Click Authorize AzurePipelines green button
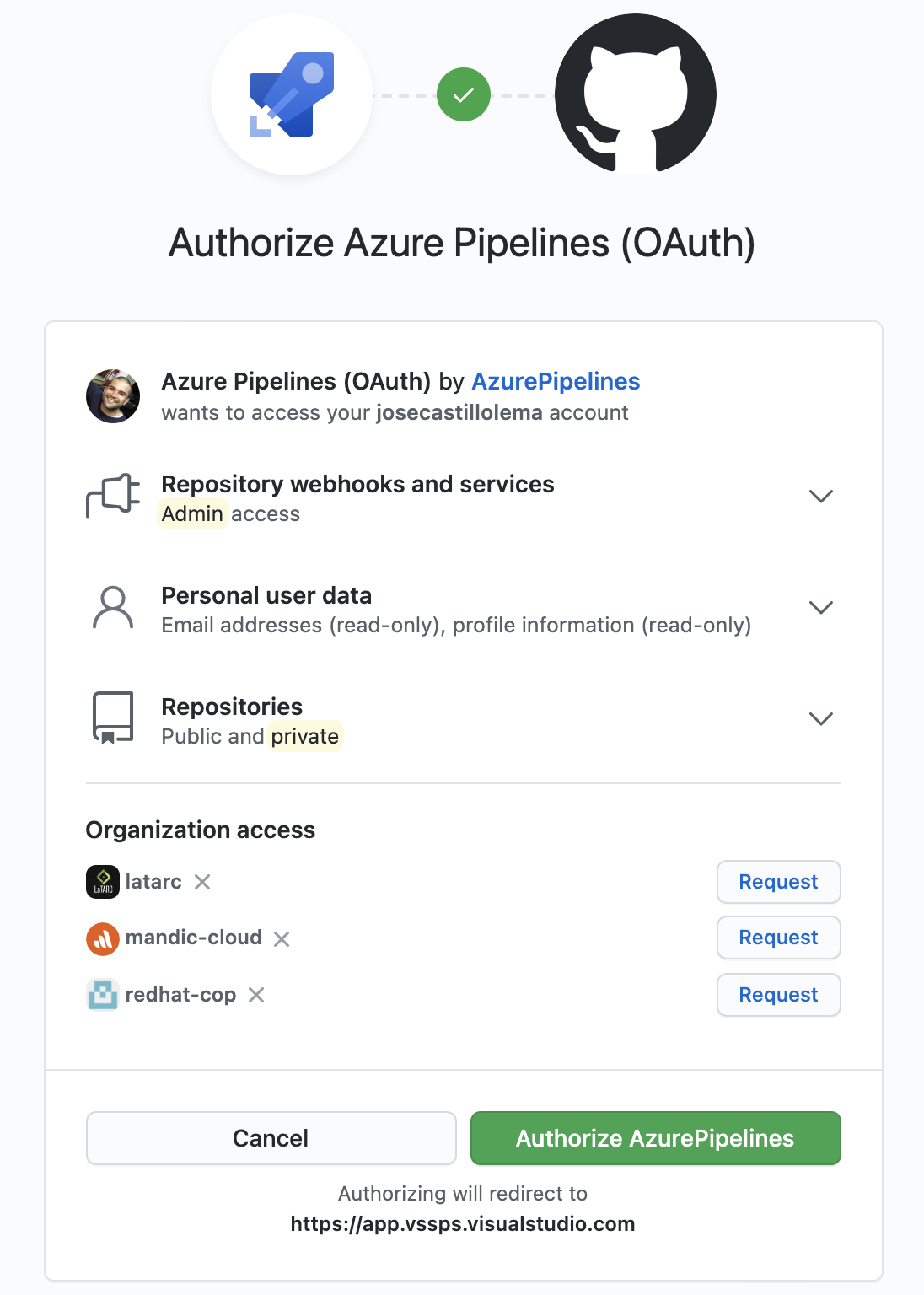Screen dimensions: 924x1295 coord(655,1138)
